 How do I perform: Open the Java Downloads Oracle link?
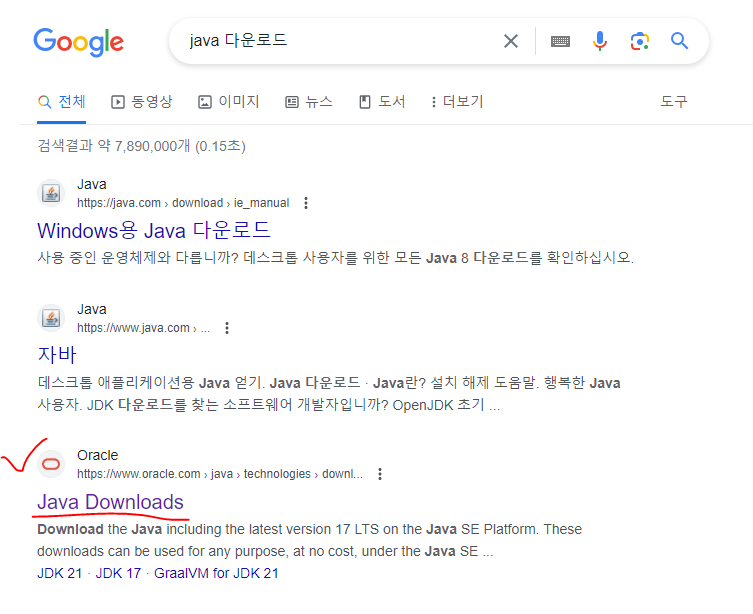tap(110, 502)
